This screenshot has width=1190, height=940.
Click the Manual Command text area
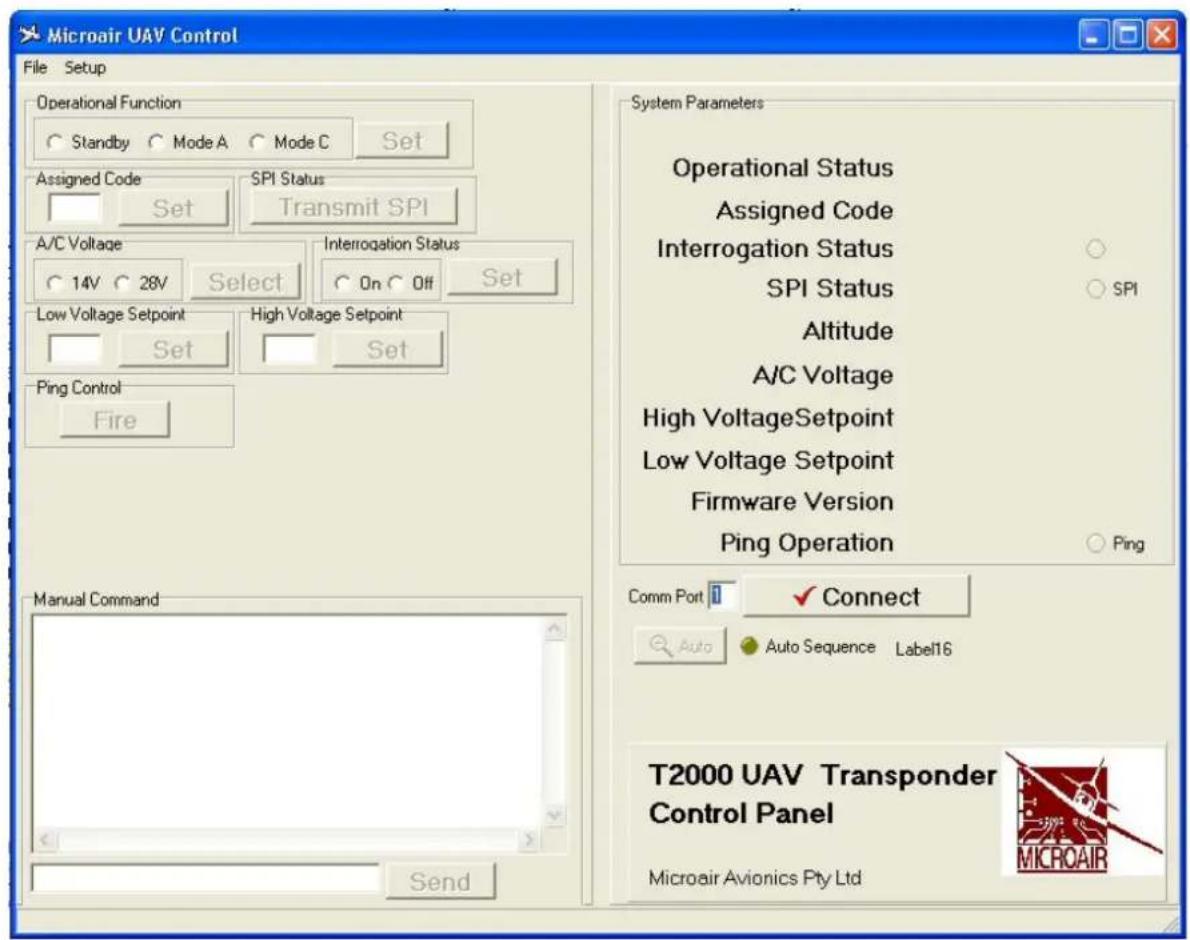[288, 722]
